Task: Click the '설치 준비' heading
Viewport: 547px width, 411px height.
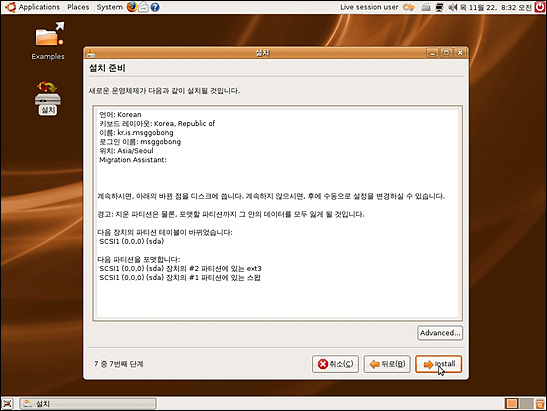Action: pos(107,68)
